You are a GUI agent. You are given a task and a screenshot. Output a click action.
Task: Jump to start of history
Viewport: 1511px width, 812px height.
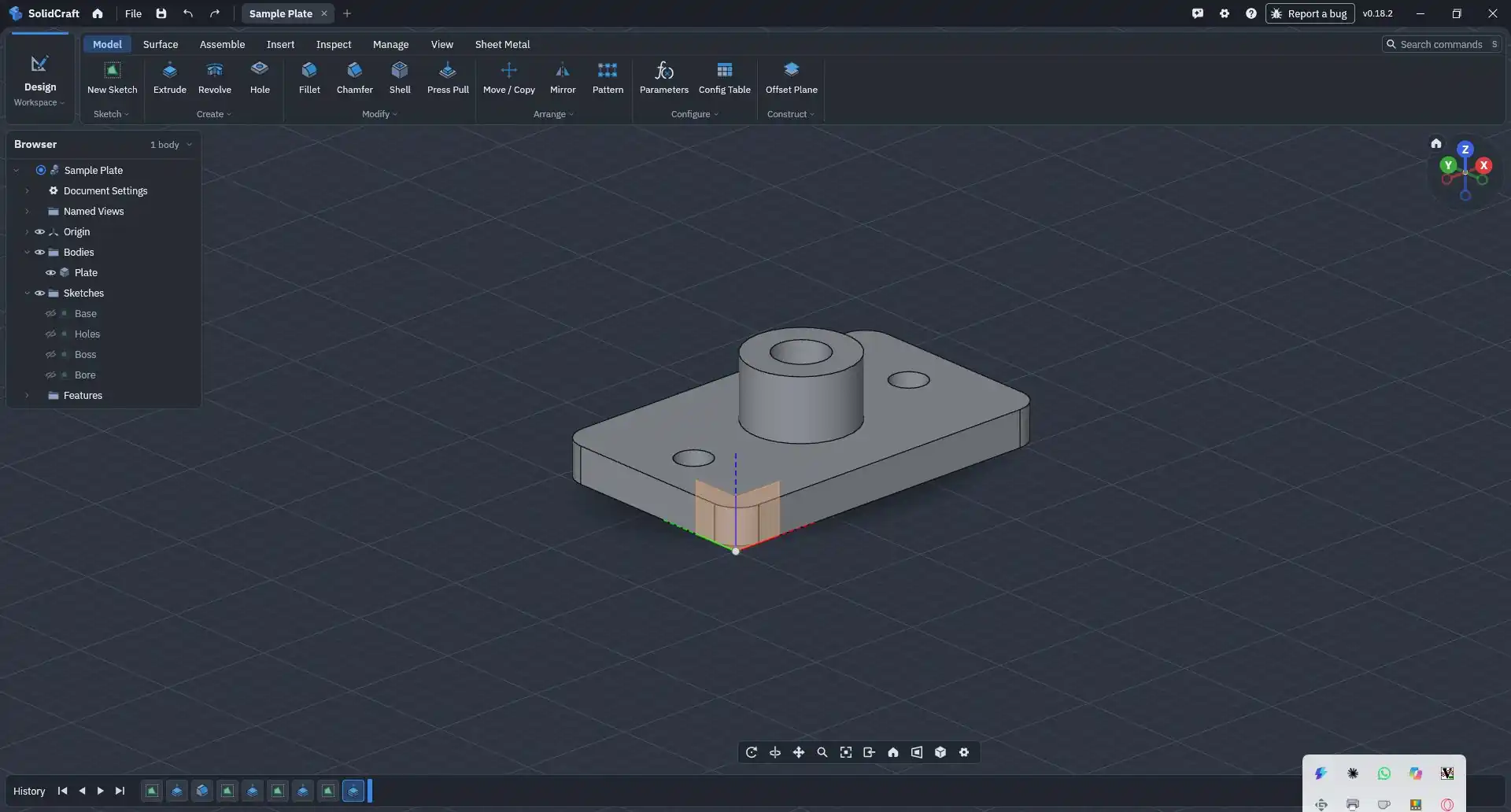tap(62, 792)
